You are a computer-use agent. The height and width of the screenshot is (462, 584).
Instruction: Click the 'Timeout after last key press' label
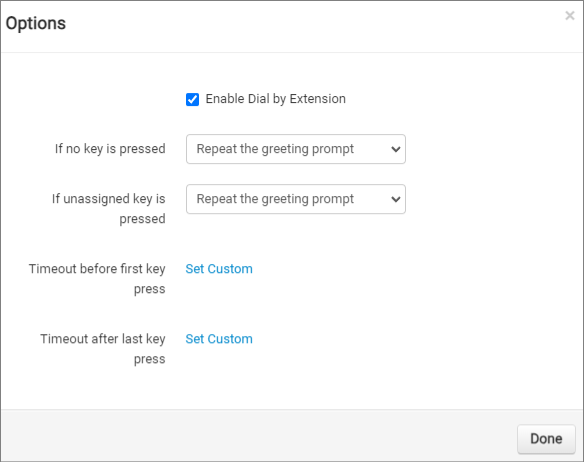coord(103,349)
